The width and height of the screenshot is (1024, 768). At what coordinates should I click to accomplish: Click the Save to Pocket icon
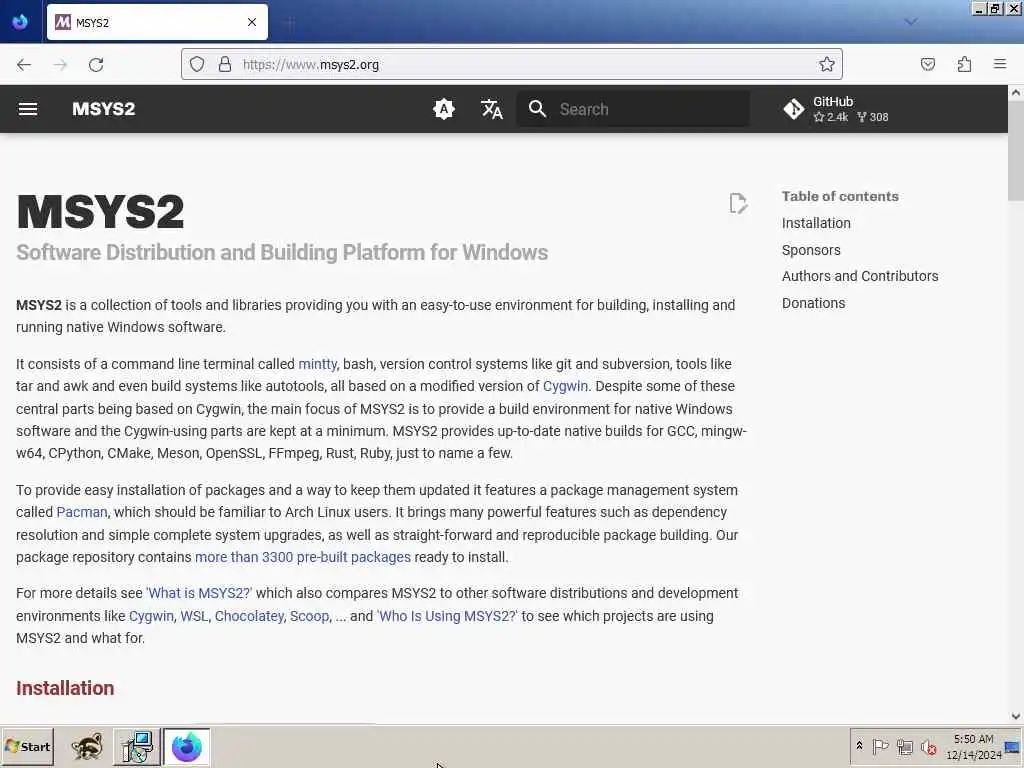pyautogui.click(x=927, y=64)
